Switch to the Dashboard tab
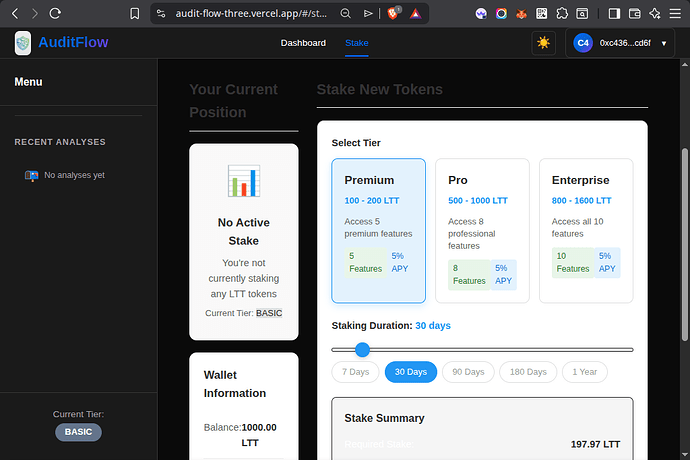 303,43
